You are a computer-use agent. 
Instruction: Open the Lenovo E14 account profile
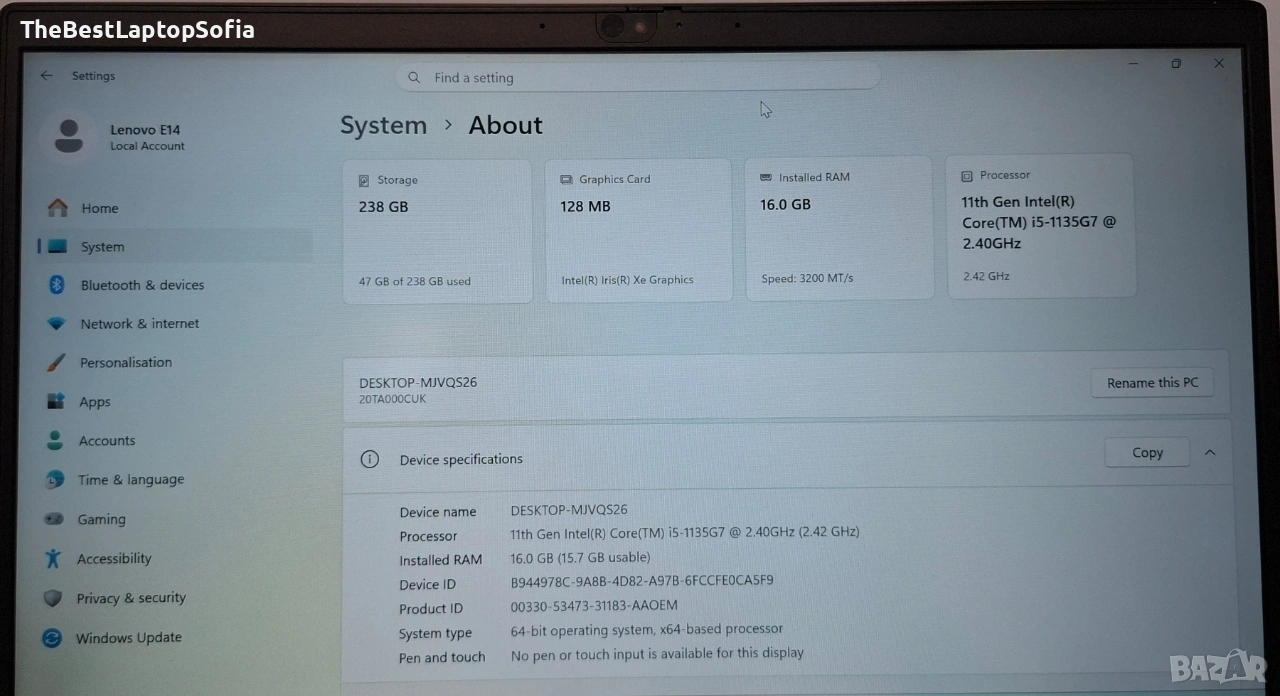(115, 137)
